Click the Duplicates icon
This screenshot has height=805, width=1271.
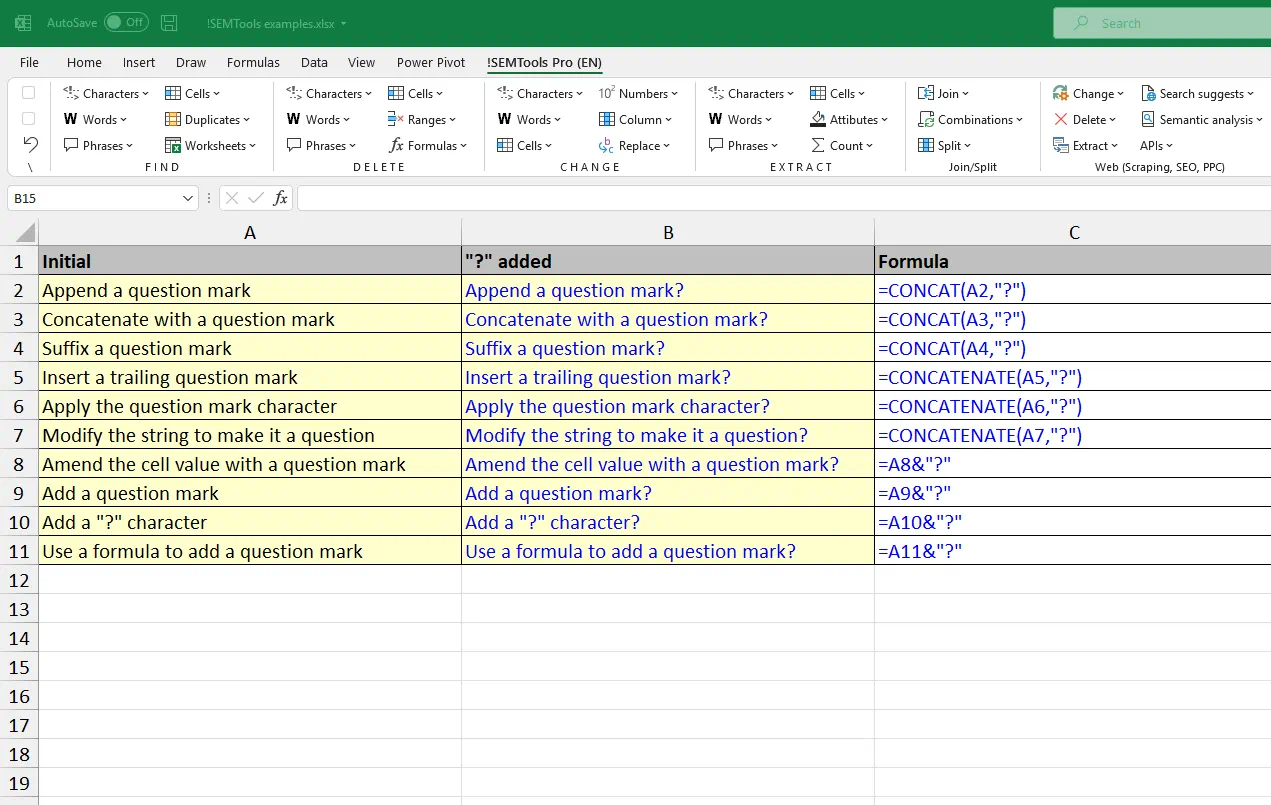coord(173,119)
